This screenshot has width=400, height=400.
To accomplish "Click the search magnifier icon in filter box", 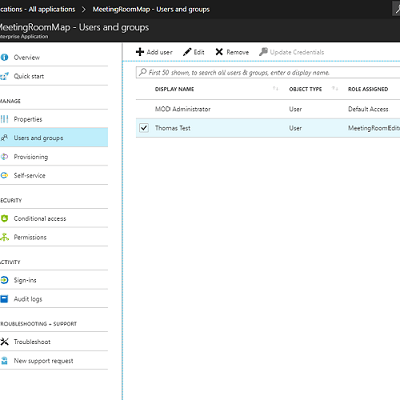I will pos(143,72).
